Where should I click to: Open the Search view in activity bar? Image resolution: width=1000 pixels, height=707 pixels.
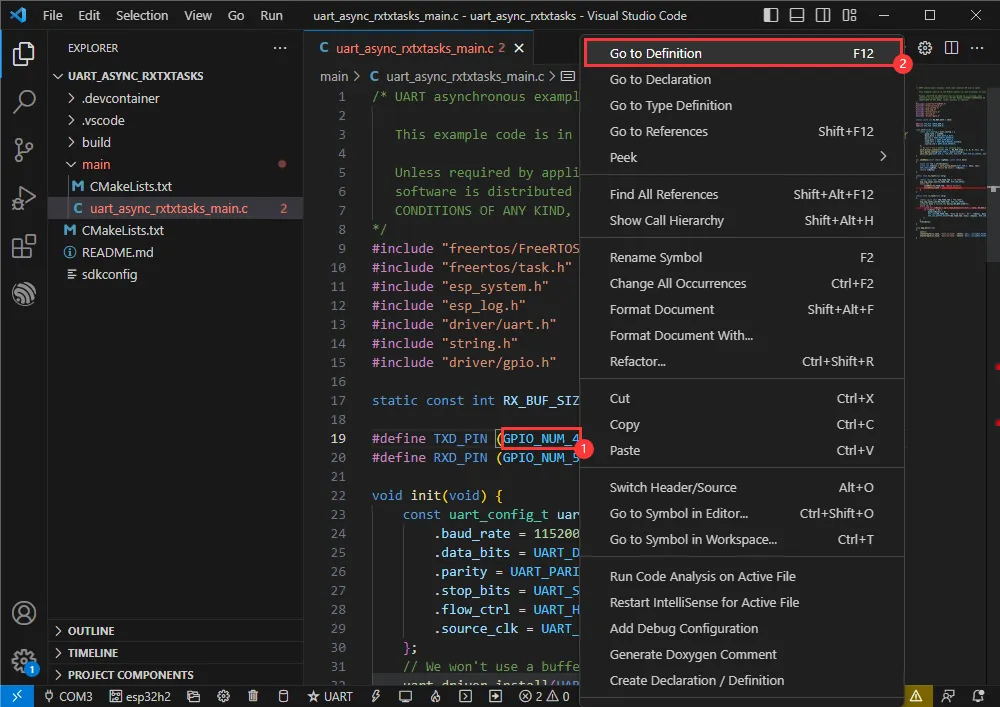(24, 102)
